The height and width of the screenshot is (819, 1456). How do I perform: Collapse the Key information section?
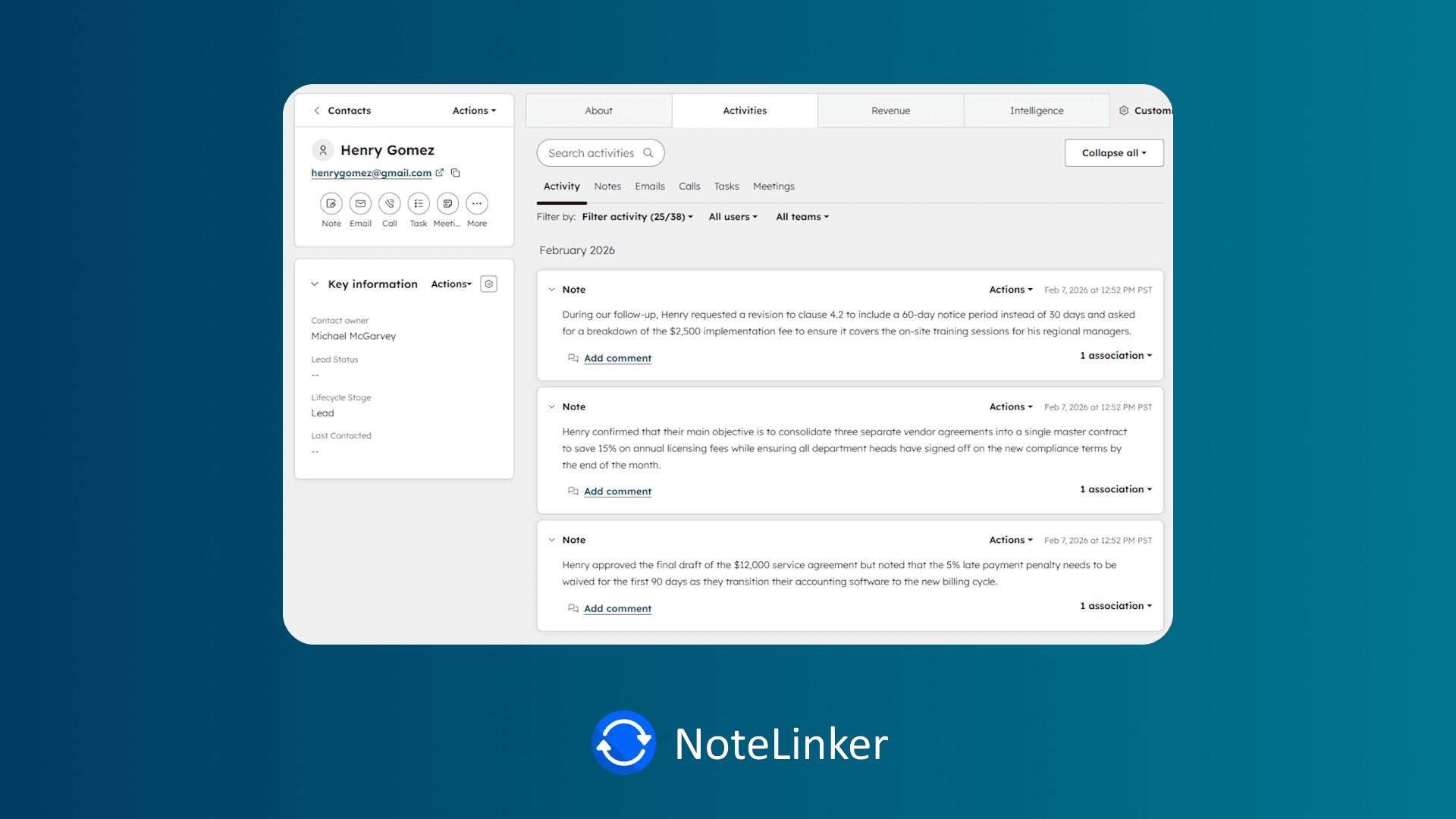pos(315,284)
